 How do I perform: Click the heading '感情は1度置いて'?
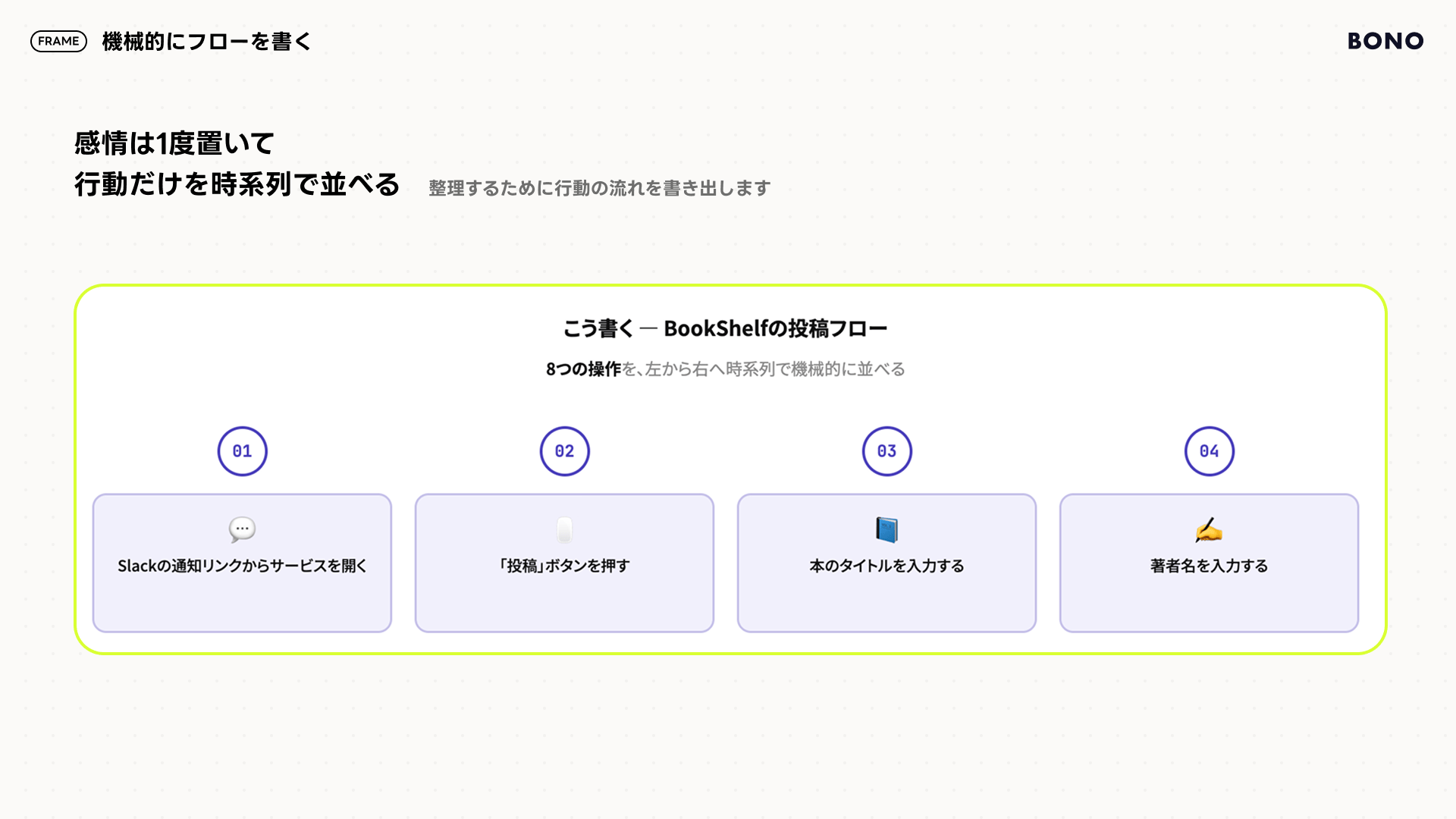point(174,143)
